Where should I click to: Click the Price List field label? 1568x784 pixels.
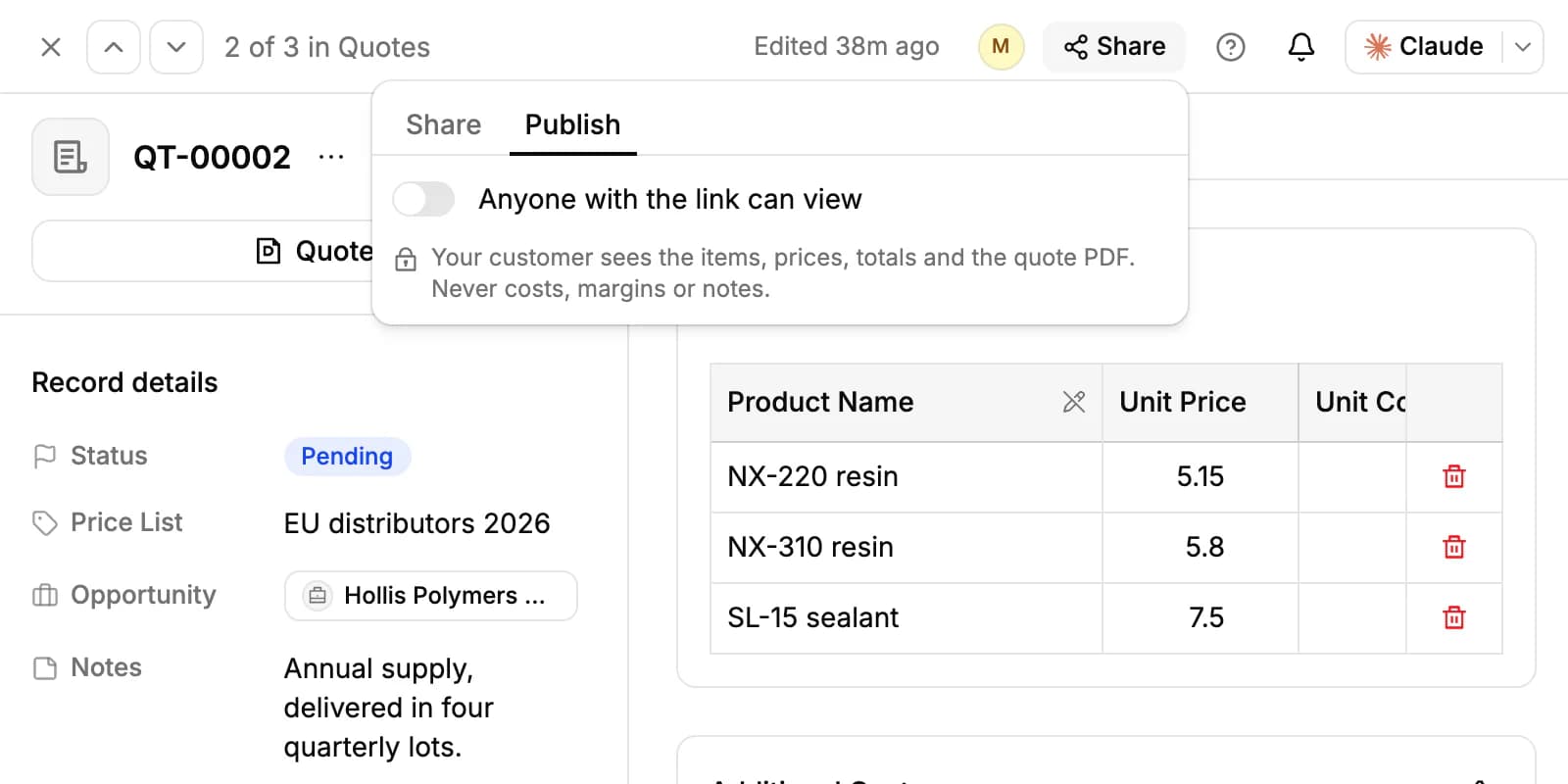(x=126, y=522)
